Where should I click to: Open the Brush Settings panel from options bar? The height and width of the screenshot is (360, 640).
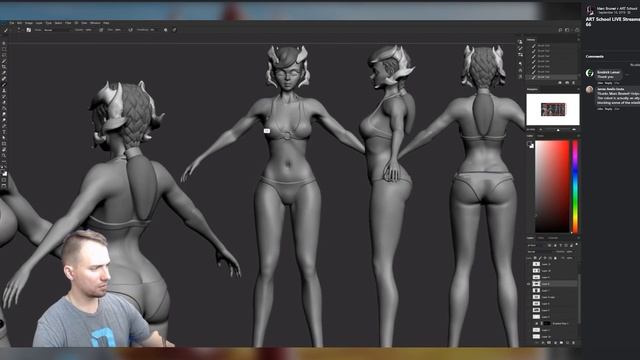[x=29, y=30]
